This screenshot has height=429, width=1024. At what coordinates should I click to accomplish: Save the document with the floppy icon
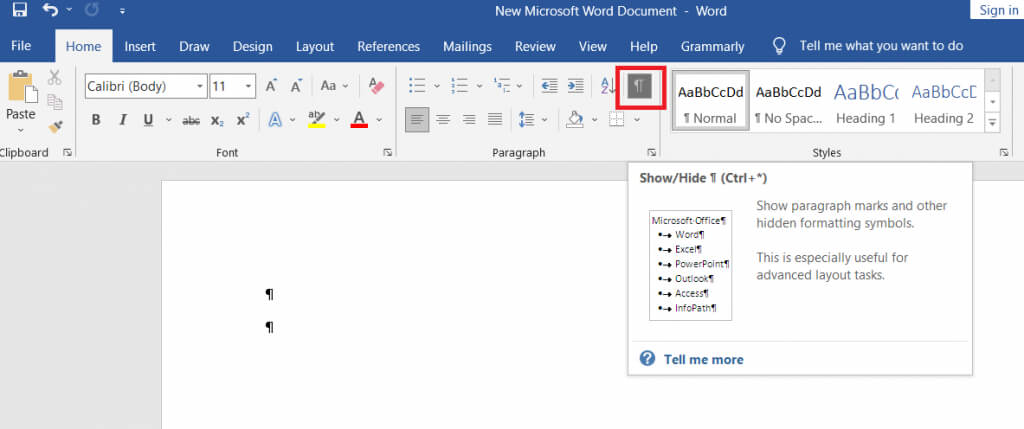coord(20,11)
